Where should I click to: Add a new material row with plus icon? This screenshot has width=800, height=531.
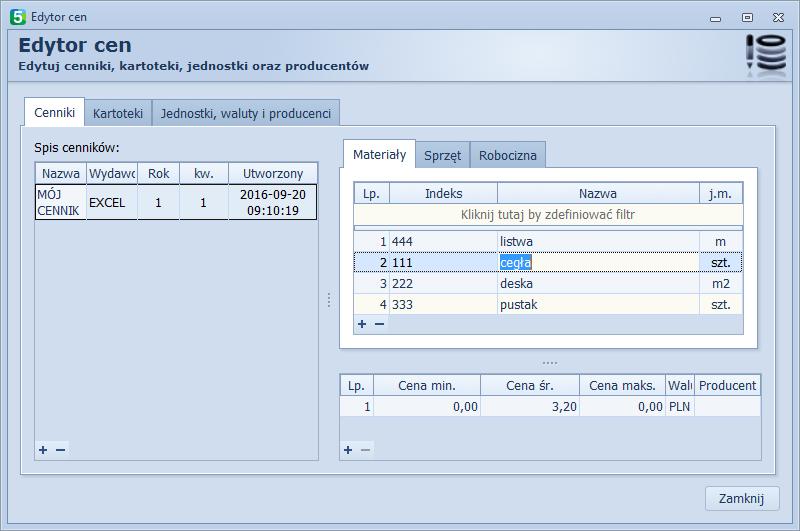(x=362, y=324)
